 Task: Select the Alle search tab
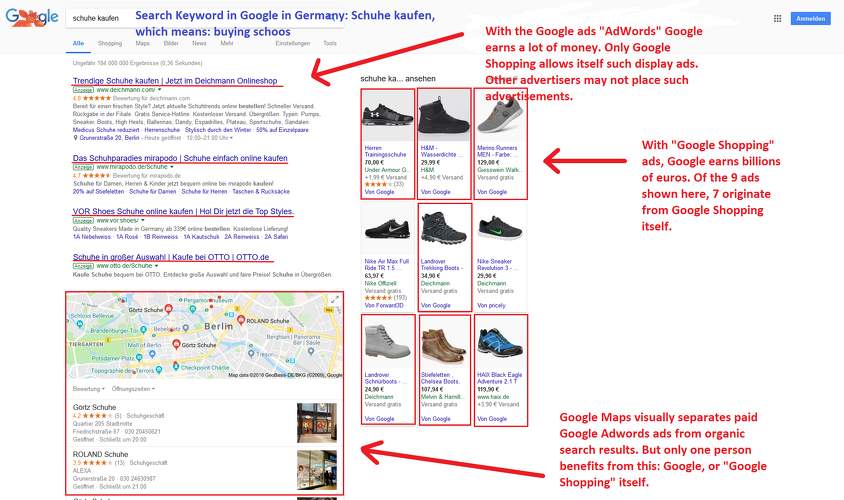[x=78, y=43]
